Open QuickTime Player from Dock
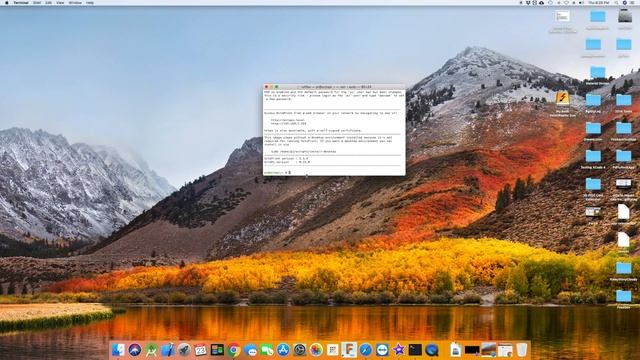The height and width of the screenshot is (360, 640). coord(432,350)
